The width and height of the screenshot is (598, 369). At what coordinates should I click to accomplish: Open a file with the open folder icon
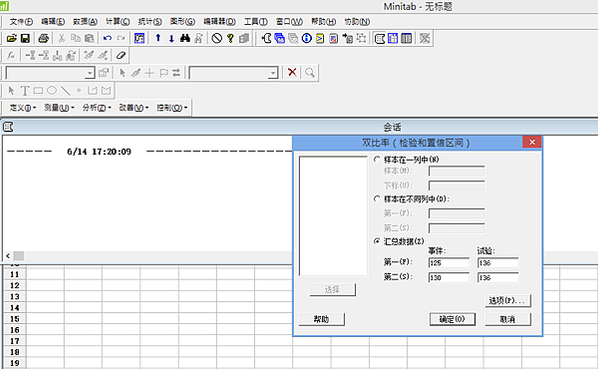[x=12, y=38]
